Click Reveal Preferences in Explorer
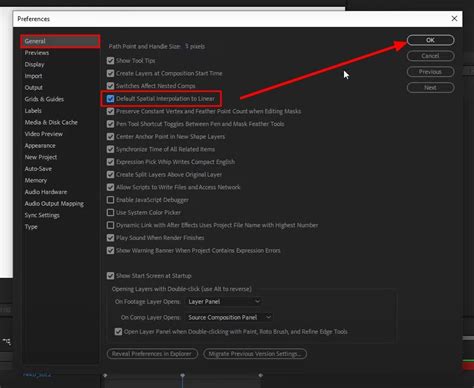 [x=152, y=354]
